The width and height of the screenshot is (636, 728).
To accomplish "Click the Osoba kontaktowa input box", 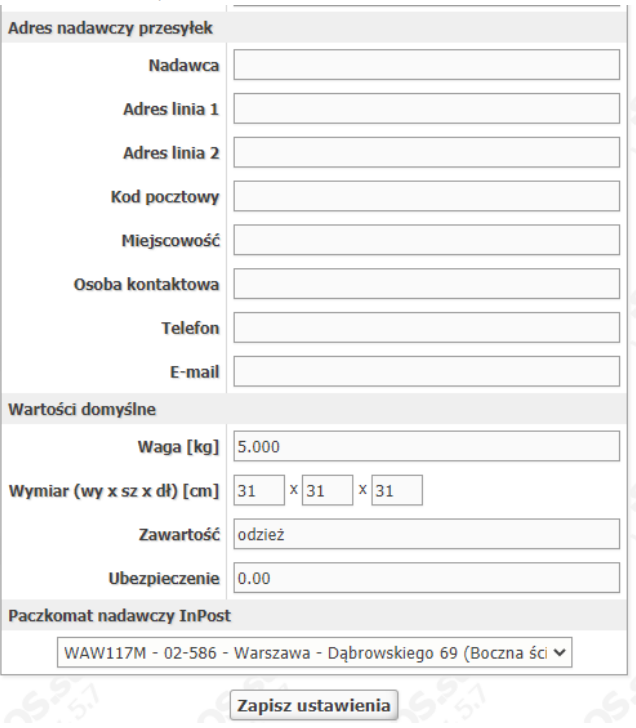I will pos(426,285).
